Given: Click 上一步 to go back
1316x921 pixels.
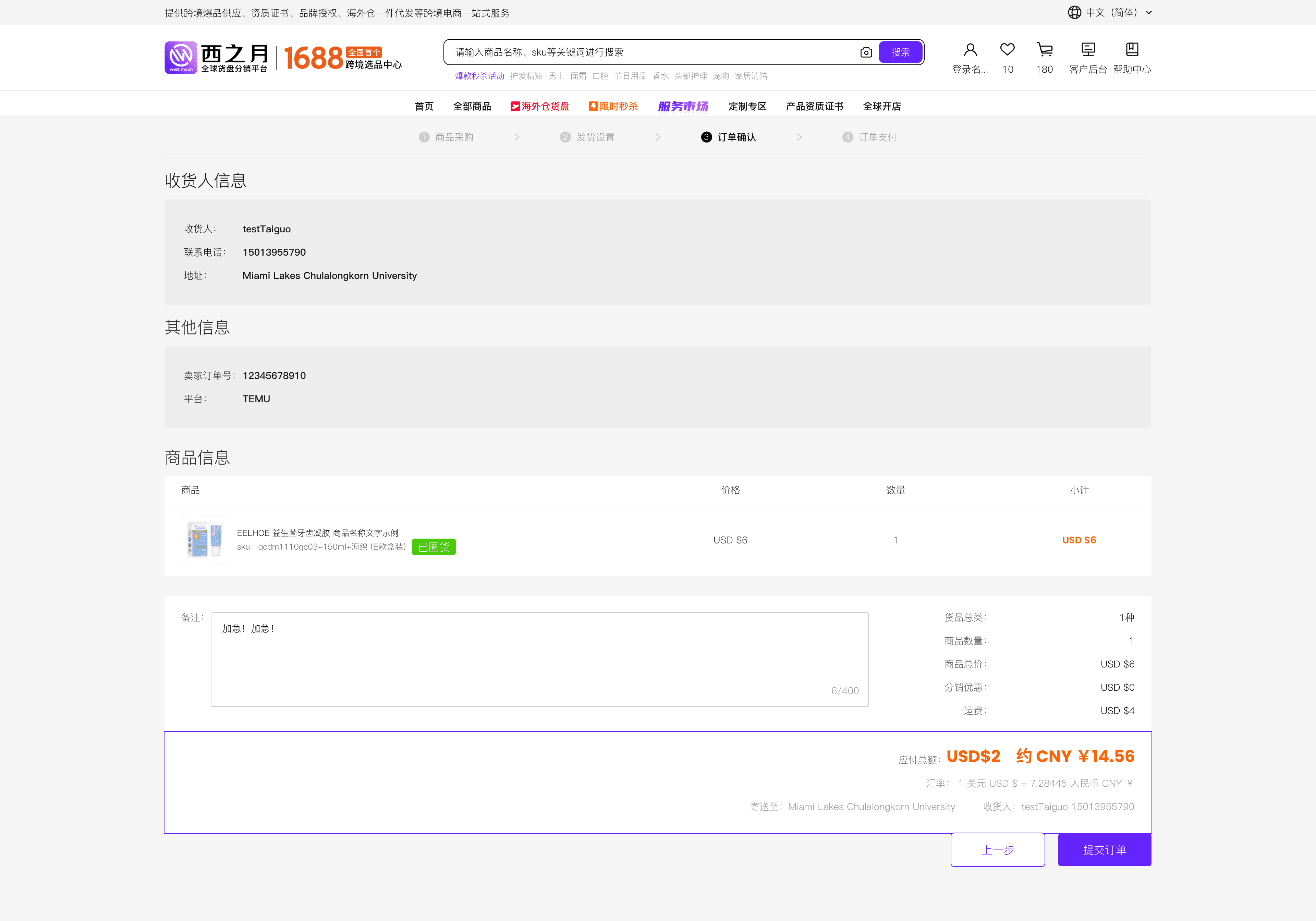Looking at the screenshot, I should coord(997,849).
